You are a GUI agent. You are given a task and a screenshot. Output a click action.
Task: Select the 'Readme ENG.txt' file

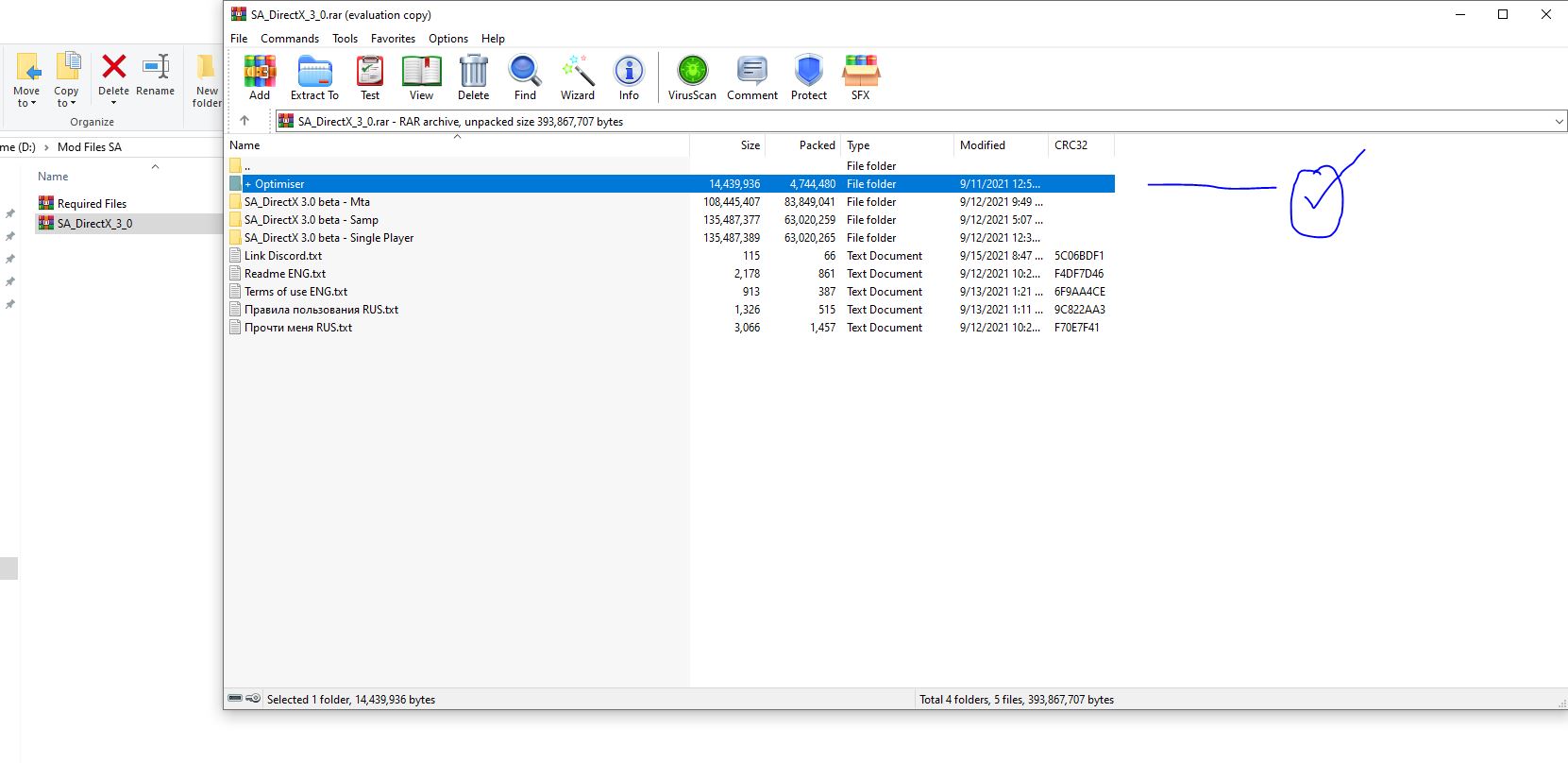tap(670, 274)
